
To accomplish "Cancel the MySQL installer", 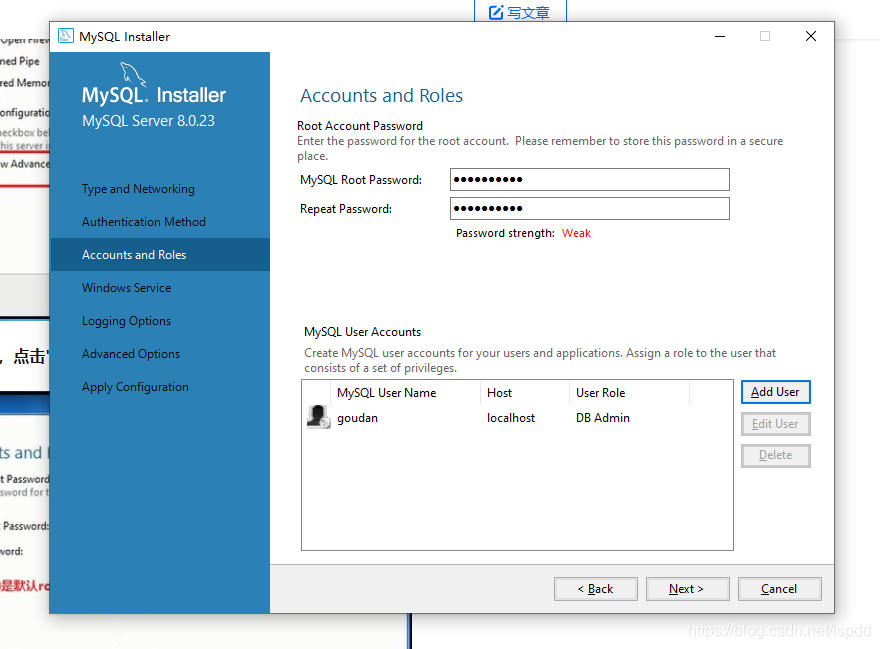I will coord(780,589).
